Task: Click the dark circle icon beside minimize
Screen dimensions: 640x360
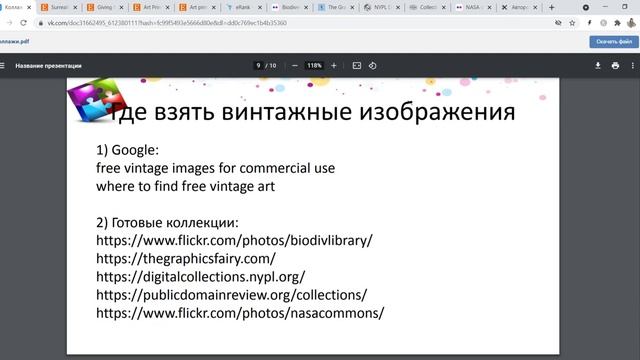Action: pyautogui.click(x=586, y=7)
